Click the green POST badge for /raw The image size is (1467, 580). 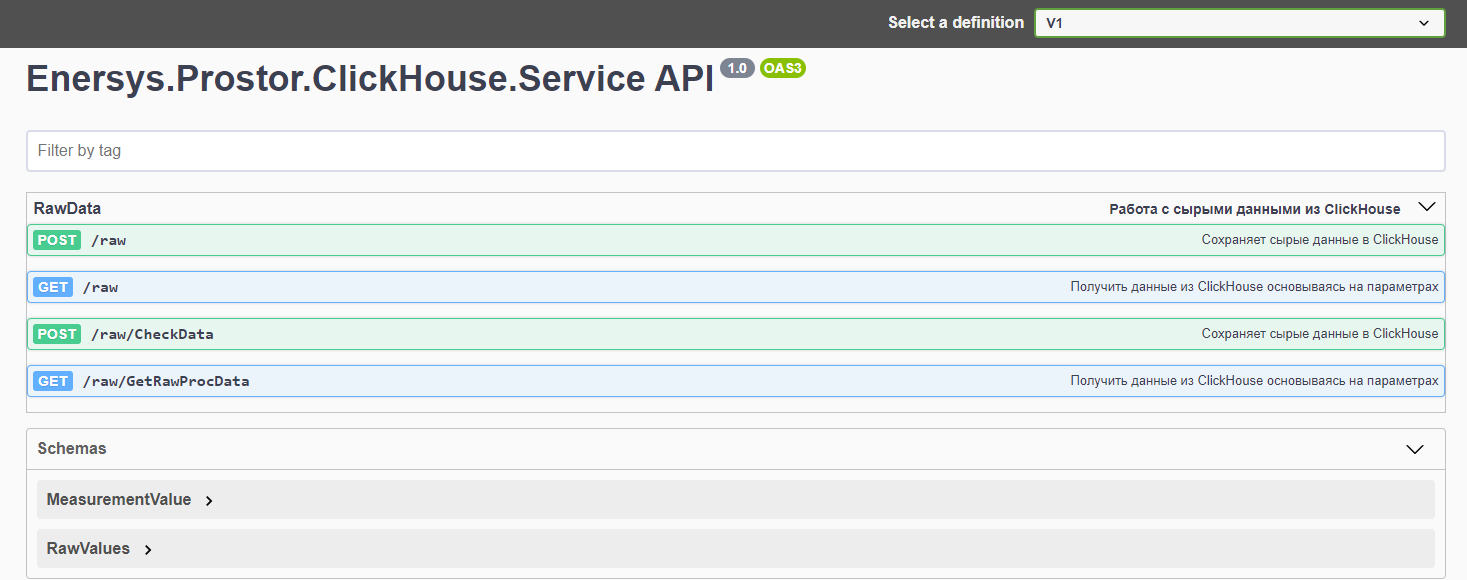[57, 240]
